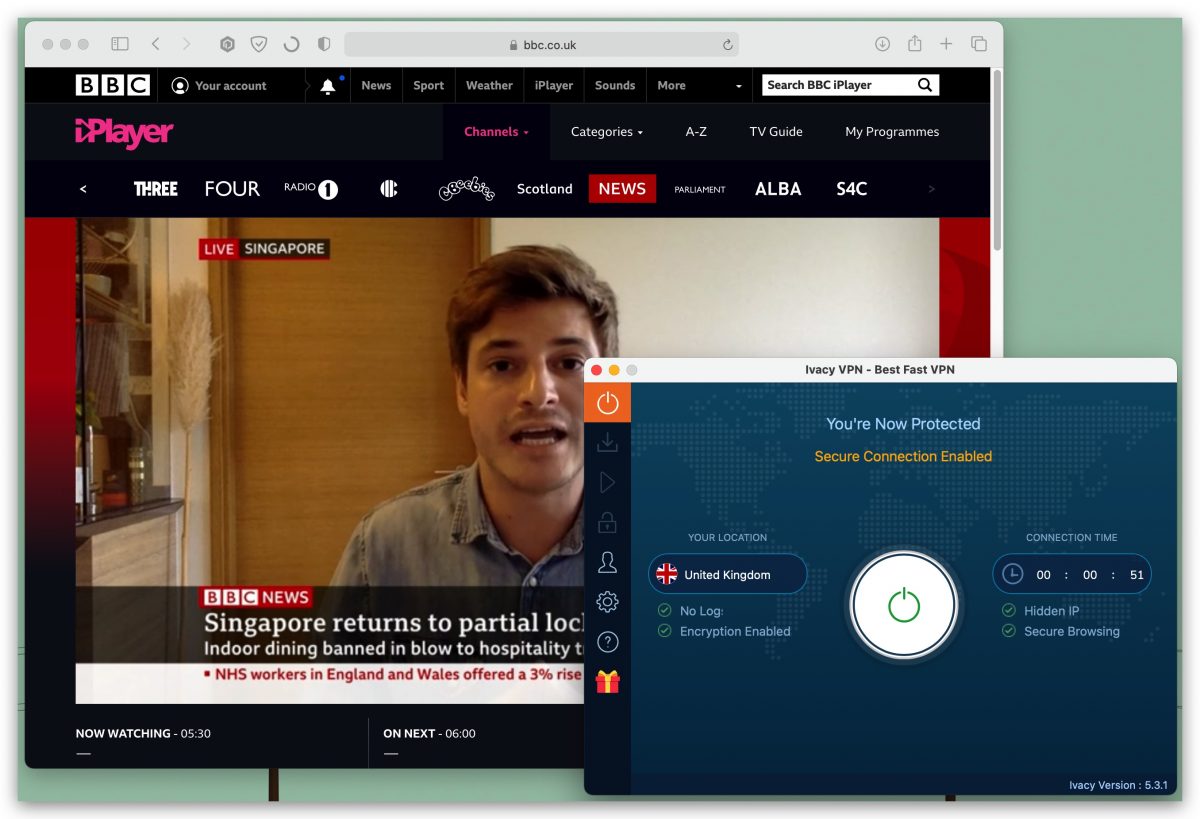Open a new Safari tab
Screen dimensions: 1200x819
coord(946,44)
